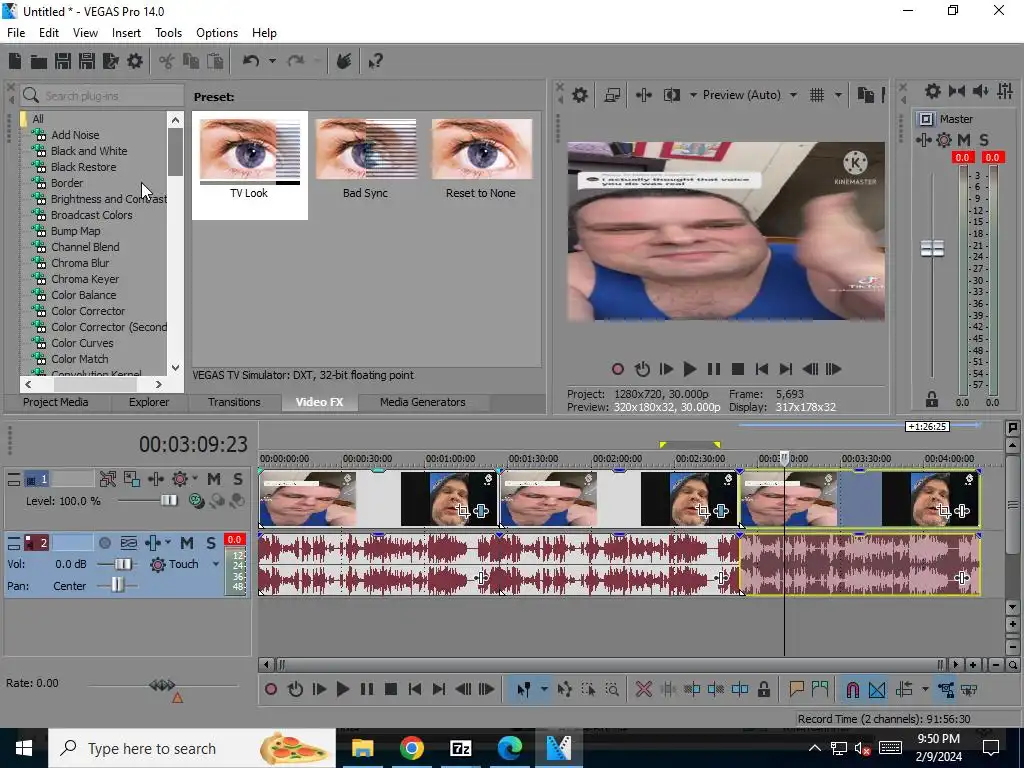1024x768 pixels.
Task: Insert a region from edit toolbar
Action: pos(820,690)
